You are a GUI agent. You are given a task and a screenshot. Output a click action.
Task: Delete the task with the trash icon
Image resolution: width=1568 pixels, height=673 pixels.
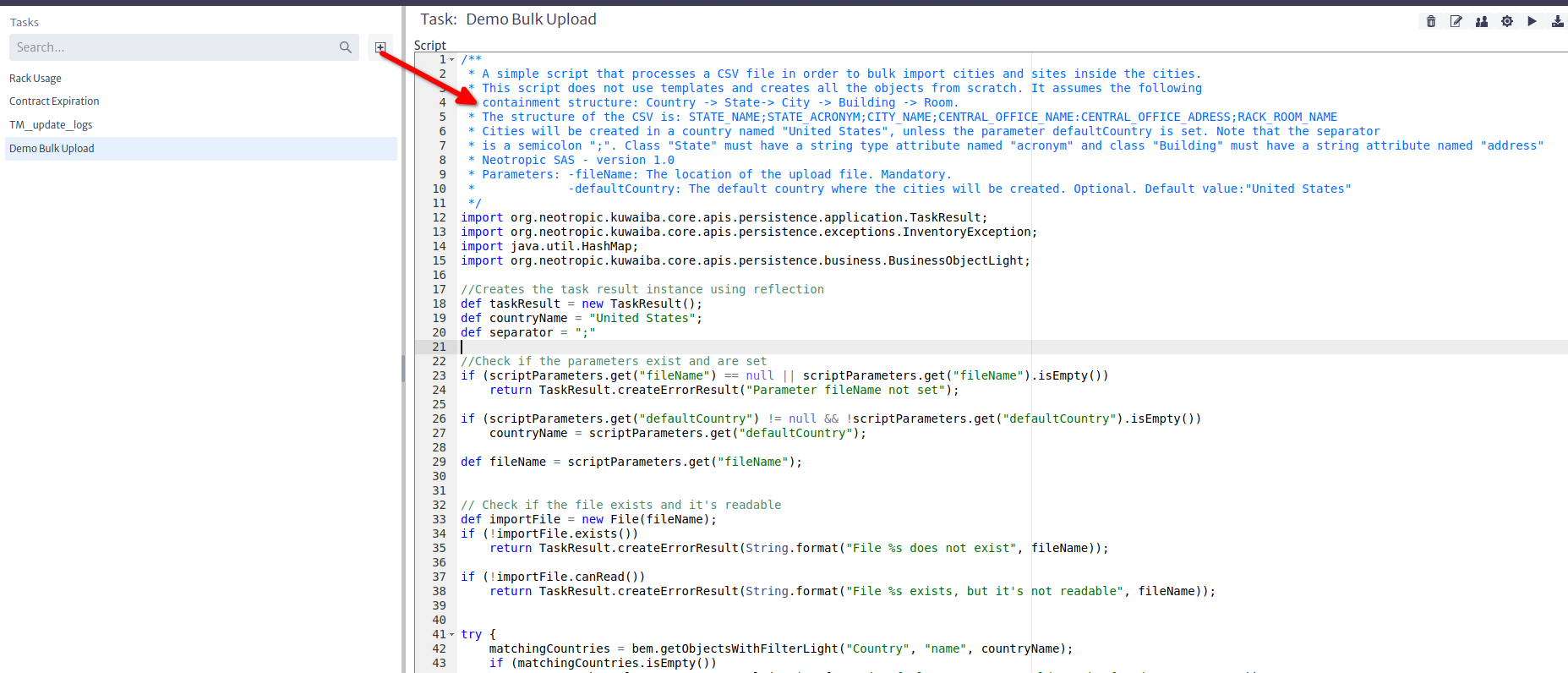(x=1430, y=21)
